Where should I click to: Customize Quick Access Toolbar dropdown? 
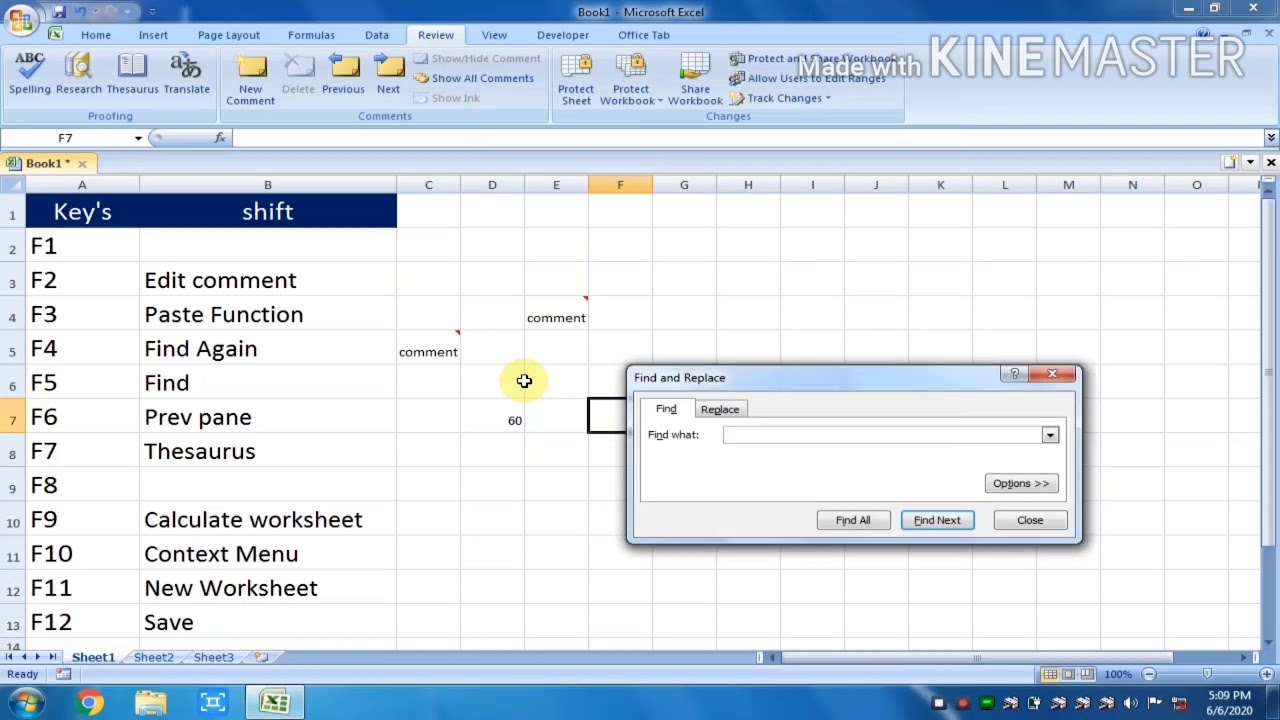click(152, 11)
